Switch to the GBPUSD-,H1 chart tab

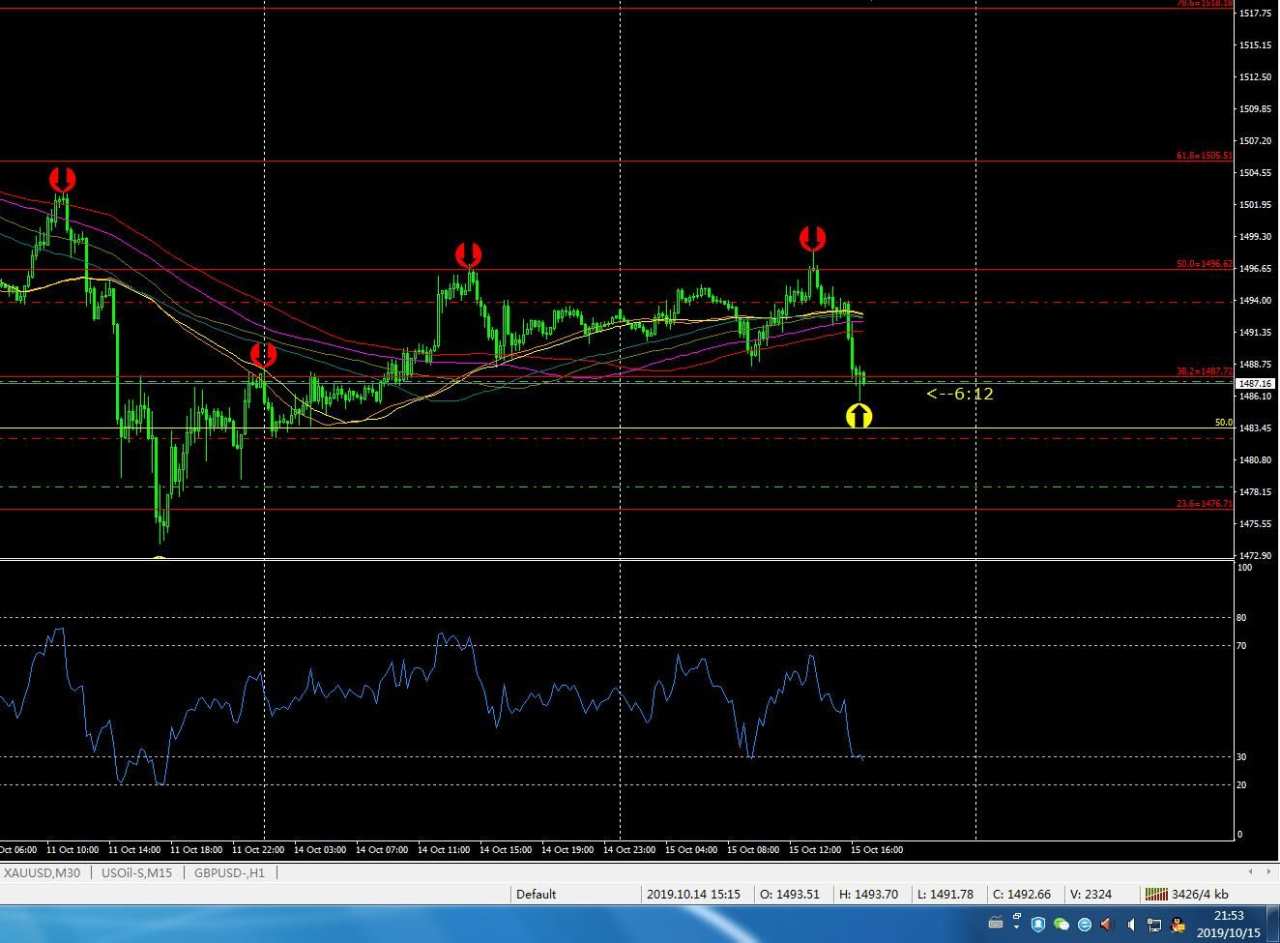point(228,872)
